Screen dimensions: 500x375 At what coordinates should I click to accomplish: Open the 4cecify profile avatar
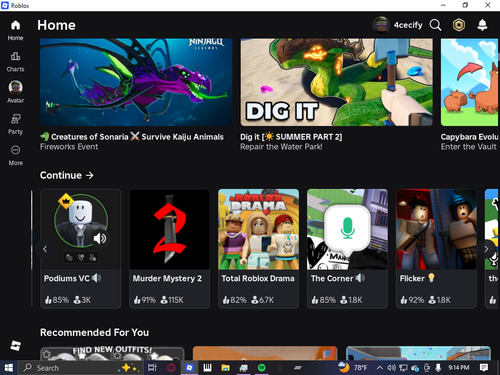[x=381, y=25]
